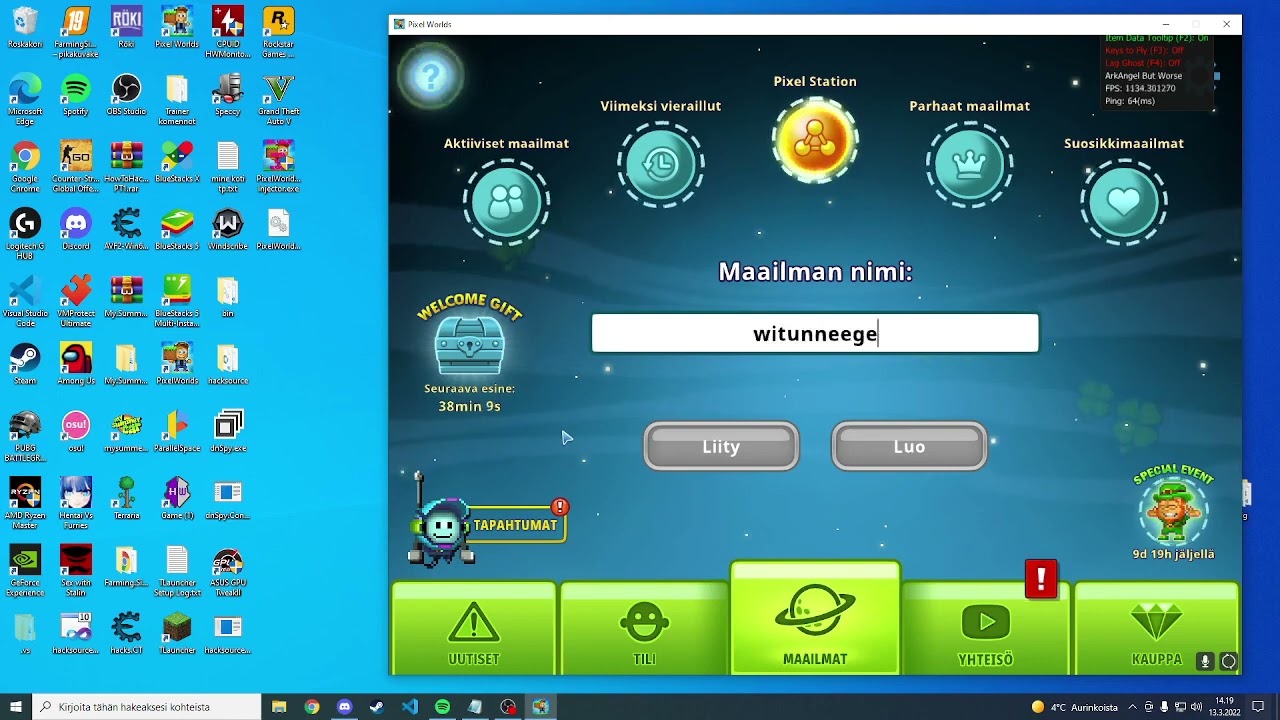Open the TAPAHTUMAT events banner

click(516, 525)
